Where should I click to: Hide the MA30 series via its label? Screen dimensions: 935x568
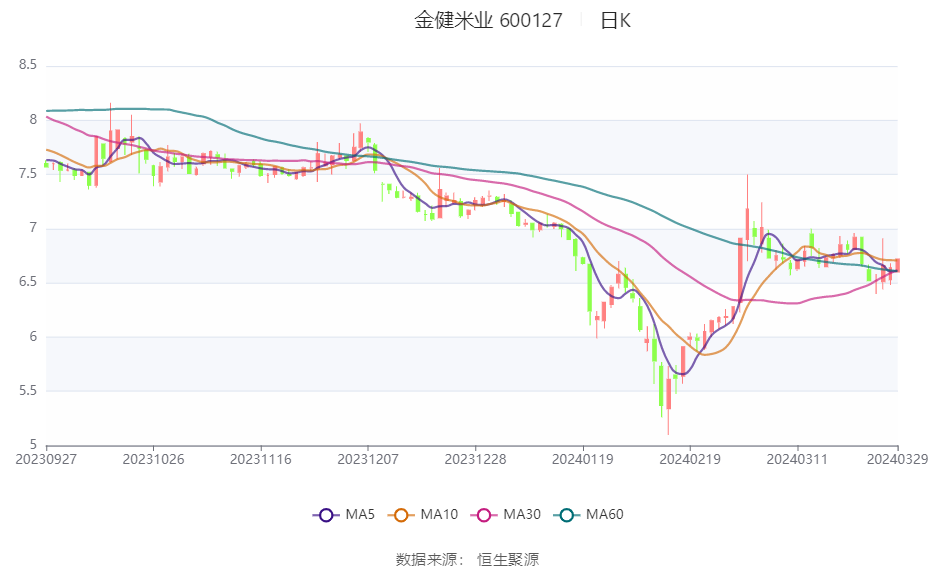click(522, 514)
